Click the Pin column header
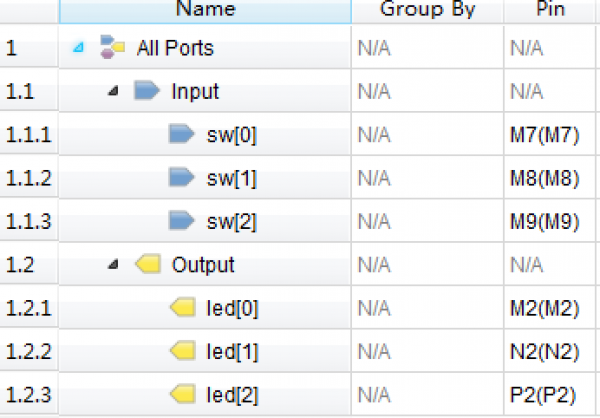Image resolution: width=600 pixels, height=418 pixels. [x=550, y=11]
